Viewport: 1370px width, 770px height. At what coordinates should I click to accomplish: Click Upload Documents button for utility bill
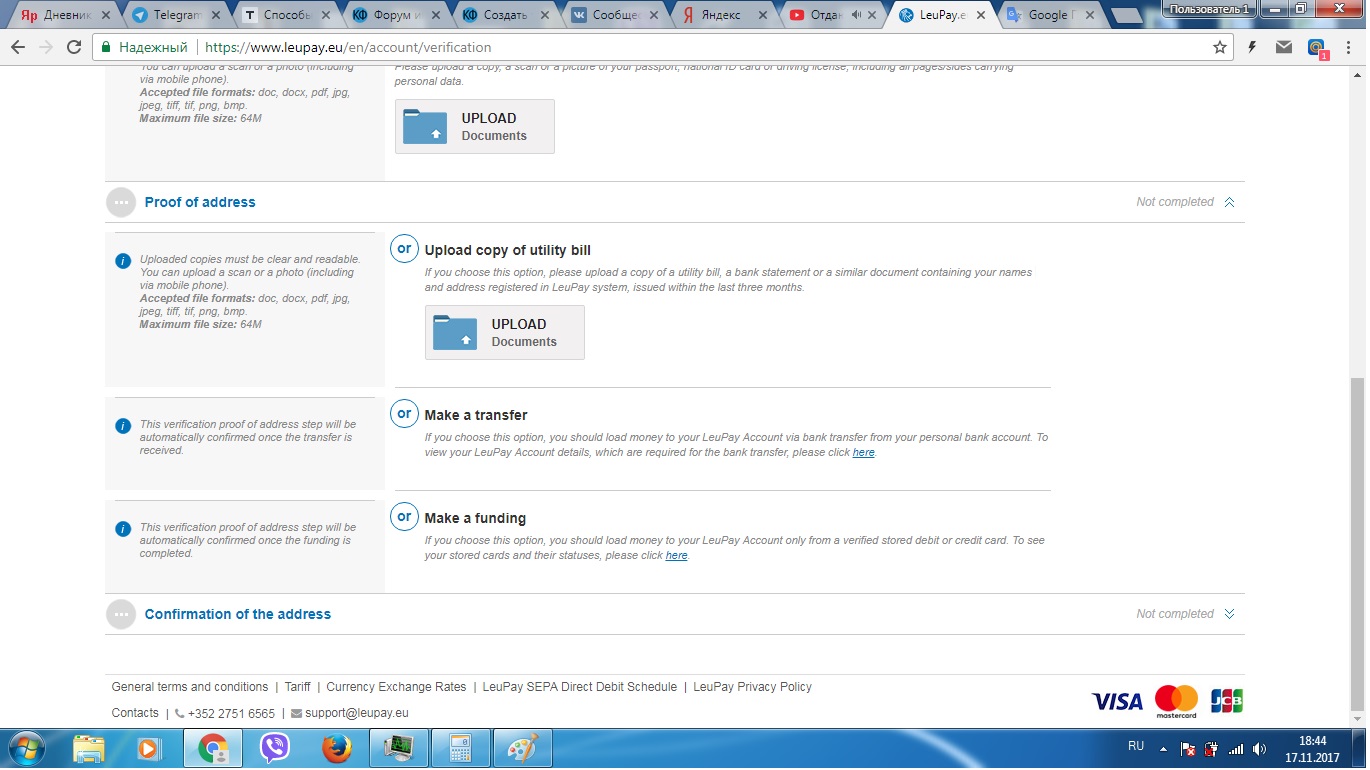click(505, 332)
